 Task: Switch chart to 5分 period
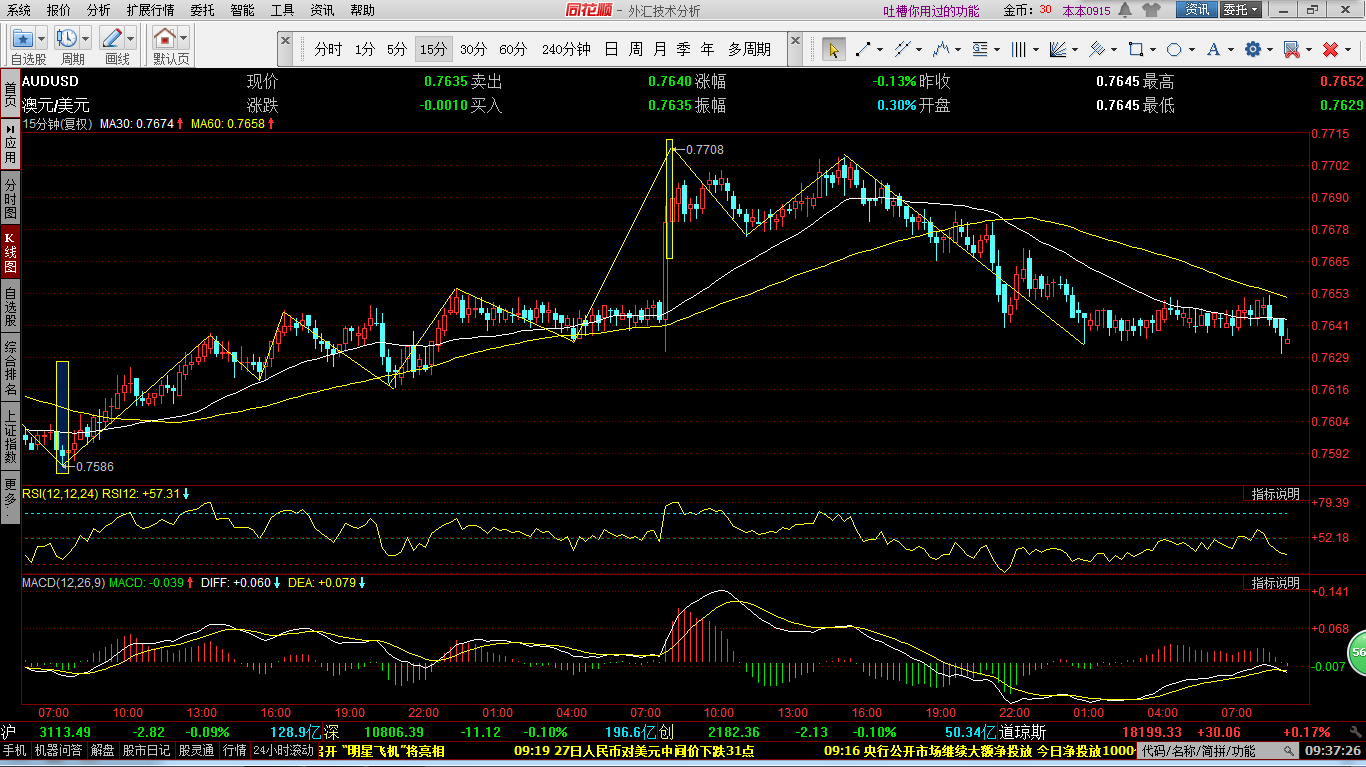397,49
